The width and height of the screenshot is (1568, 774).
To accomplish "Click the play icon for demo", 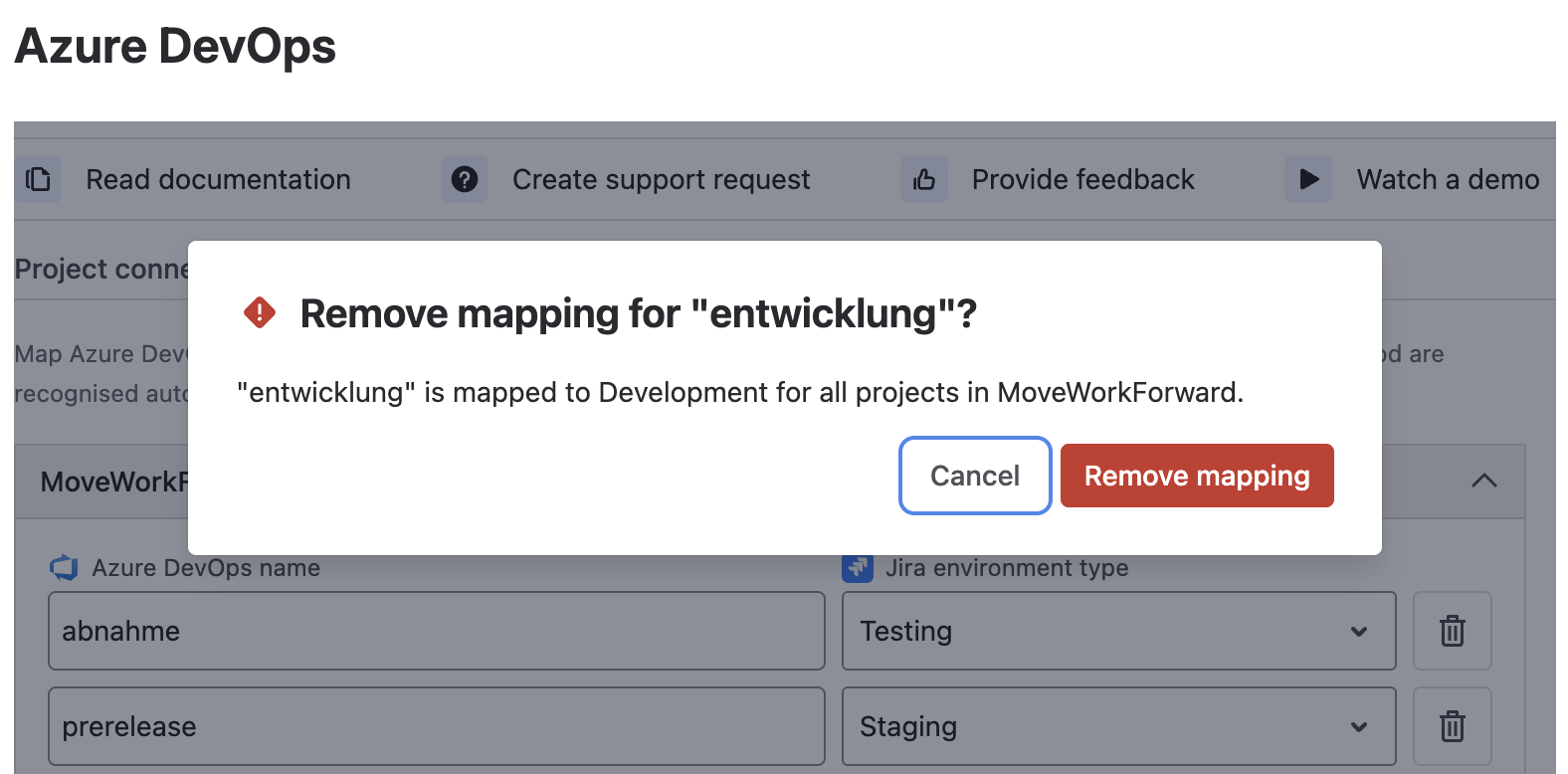I will point(1308,179).
